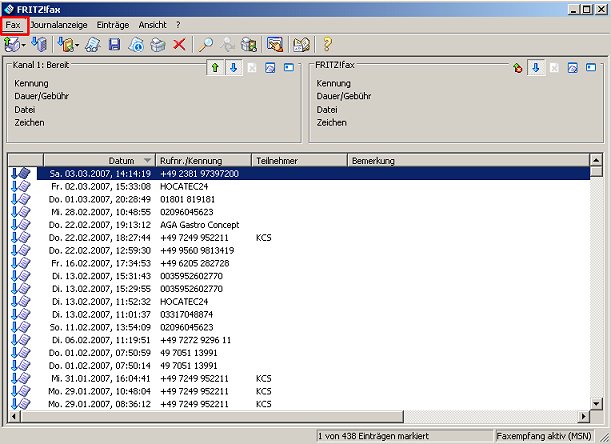Select the entry Do. 01.02.2007, 07:50:14
This screenshot has height=444, width=611.
click(x=299, y=366)
